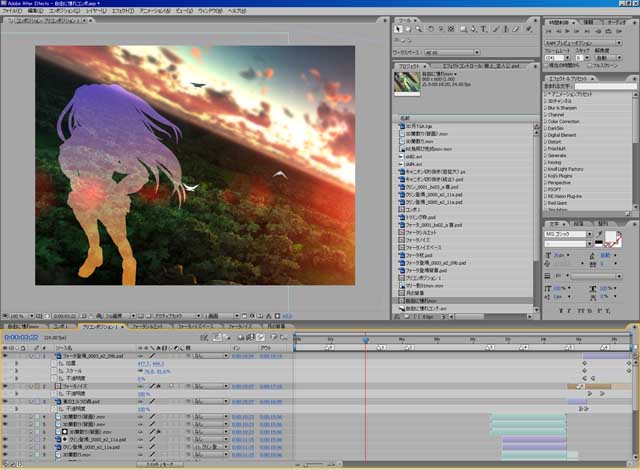Viewport: 640px width, 470px height.
Task: Click the text fill color swatch
Action: pyautogui.click(x=611, y=236)
